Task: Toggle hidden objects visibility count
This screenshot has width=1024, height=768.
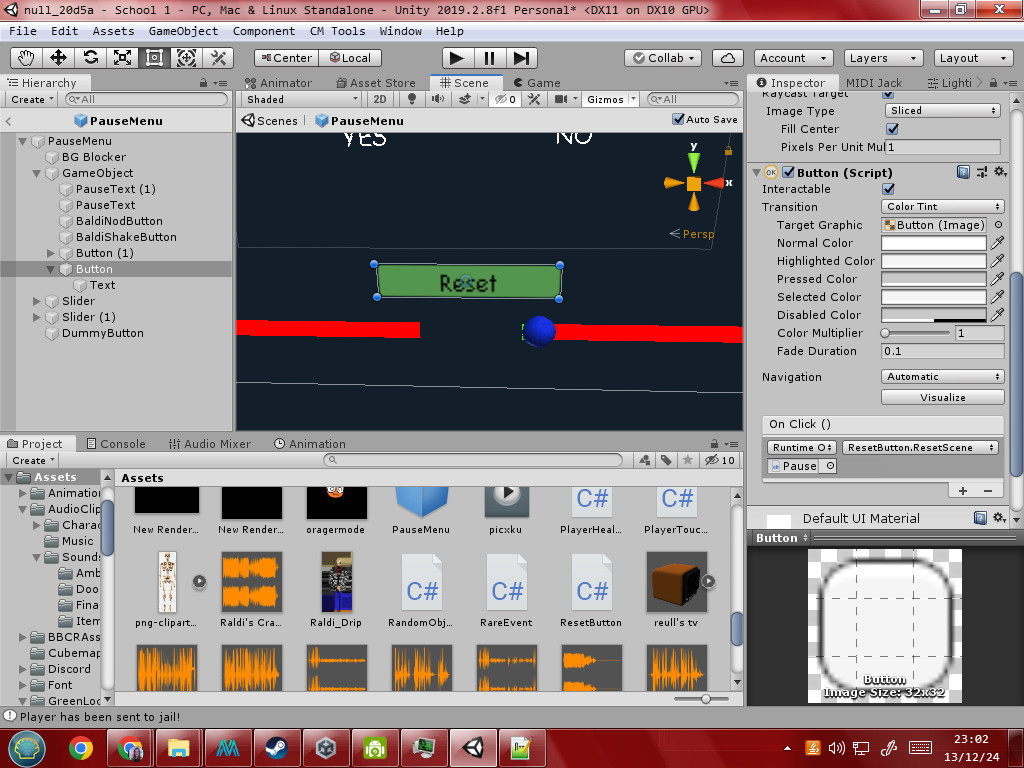Action: [505, 99]
